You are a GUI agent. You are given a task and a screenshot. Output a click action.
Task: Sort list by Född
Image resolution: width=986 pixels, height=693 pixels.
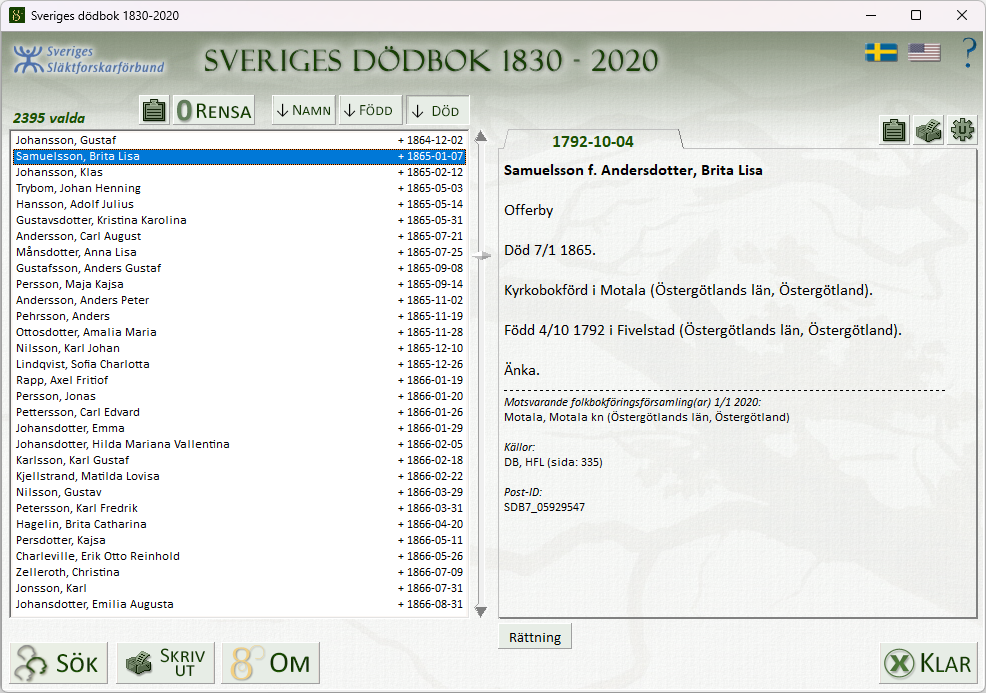pos(370,110)
